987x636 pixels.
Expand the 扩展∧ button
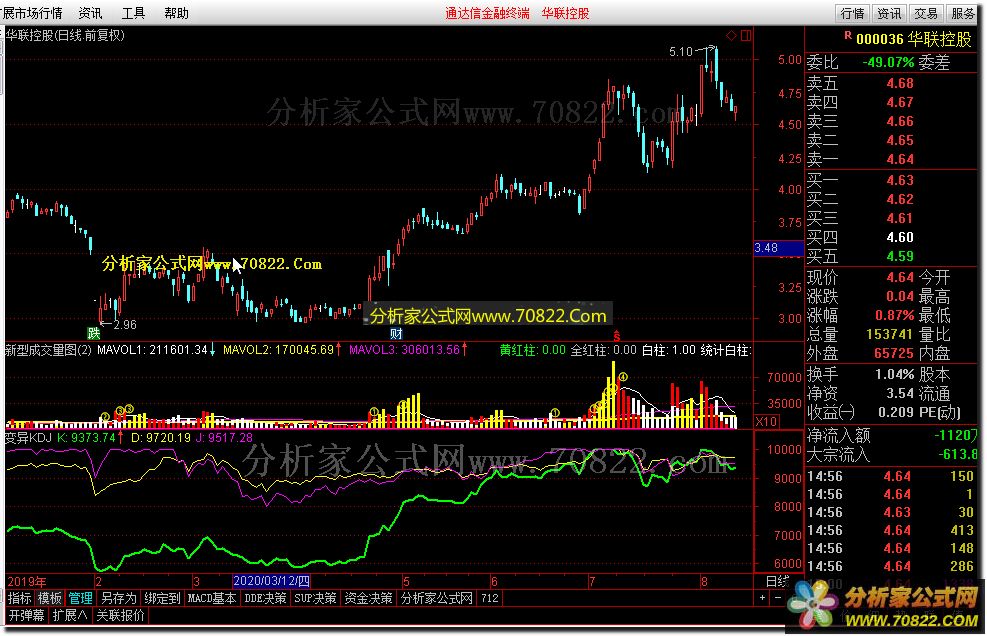point(69,615)
